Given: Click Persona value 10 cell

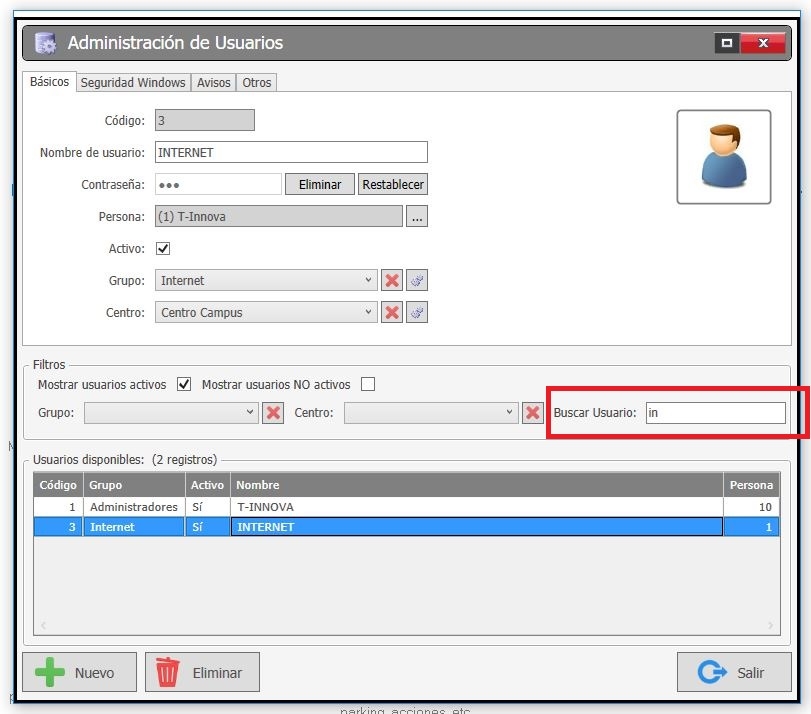Looking at the screenshot, I should [752, 507].
